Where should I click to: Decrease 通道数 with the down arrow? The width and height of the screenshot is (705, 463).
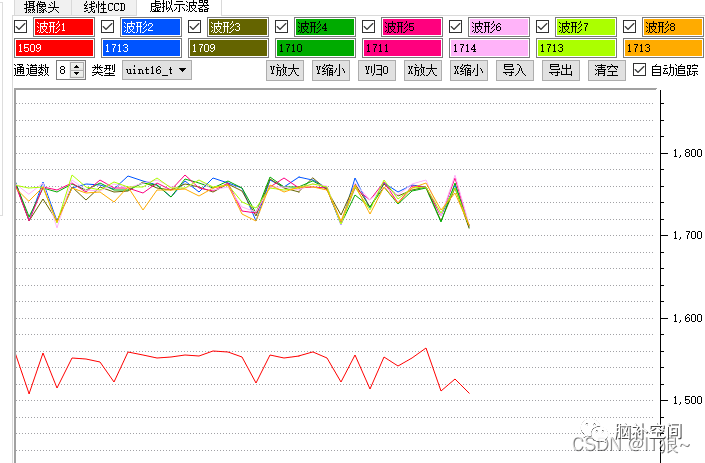pyautogui.click(x=77, y=74)
